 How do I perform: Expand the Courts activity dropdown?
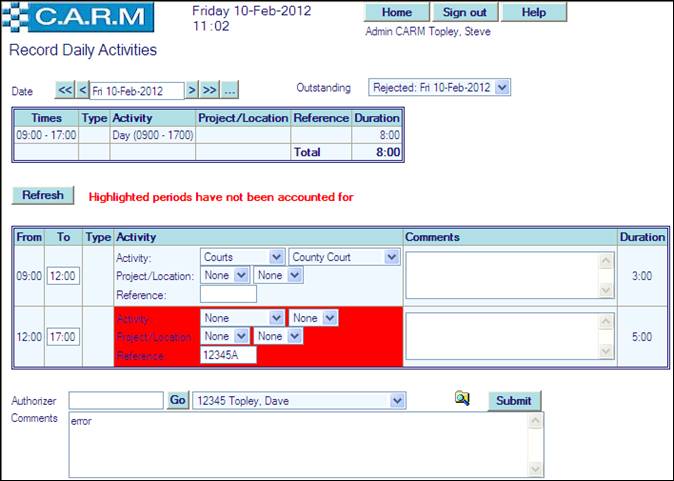pyautogui.click(x=242, y=257)
